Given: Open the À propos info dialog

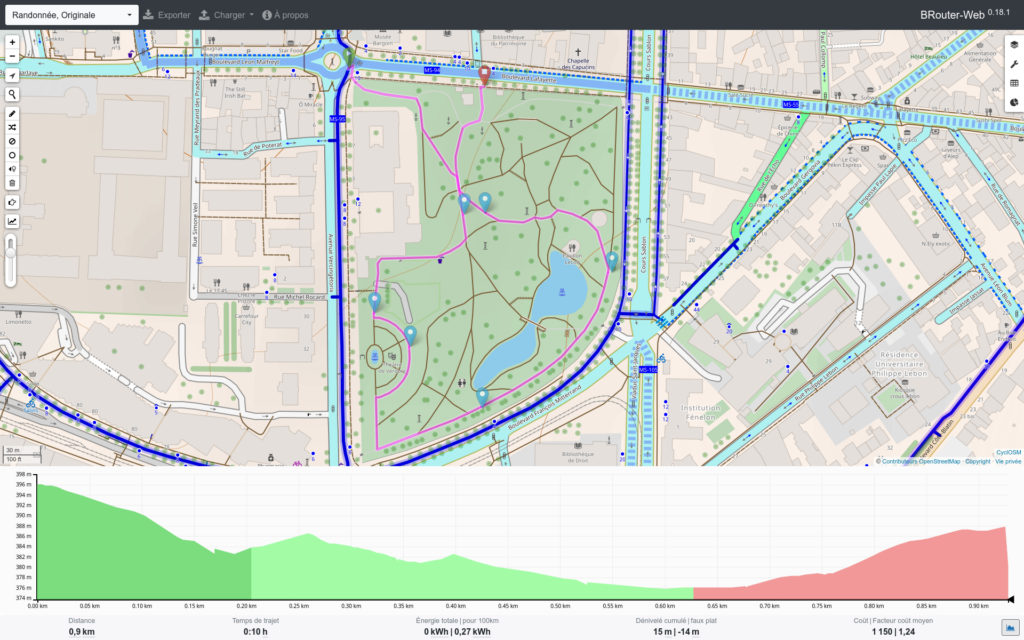Looking at the screenshot, I should 285,15.
